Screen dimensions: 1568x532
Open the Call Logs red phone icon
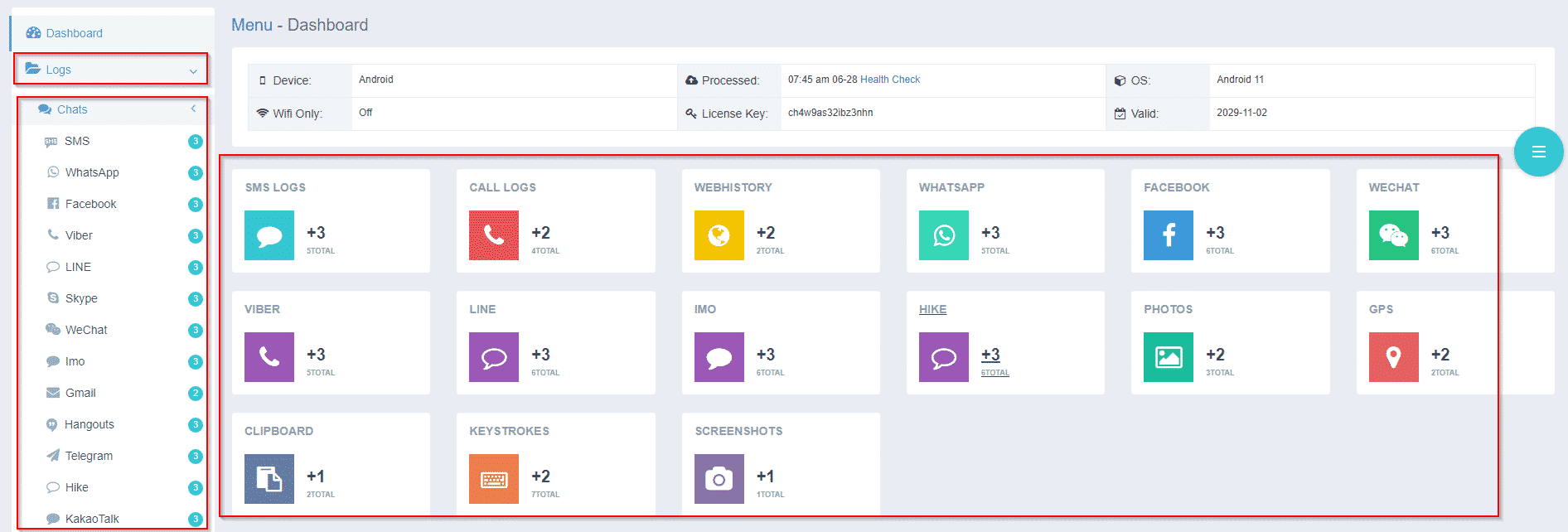click(x=494, y=235)
